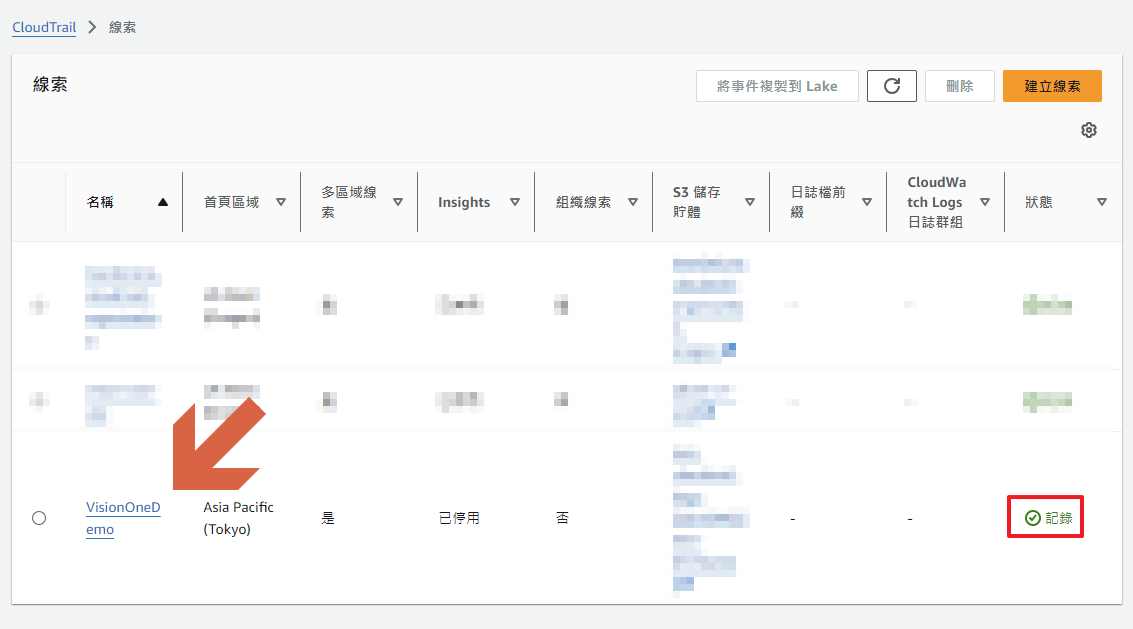Open CloudTrail breadcrumb link
Image resolution: width=1133 pixels, height=629 pixels.
[x=44, y=27]
